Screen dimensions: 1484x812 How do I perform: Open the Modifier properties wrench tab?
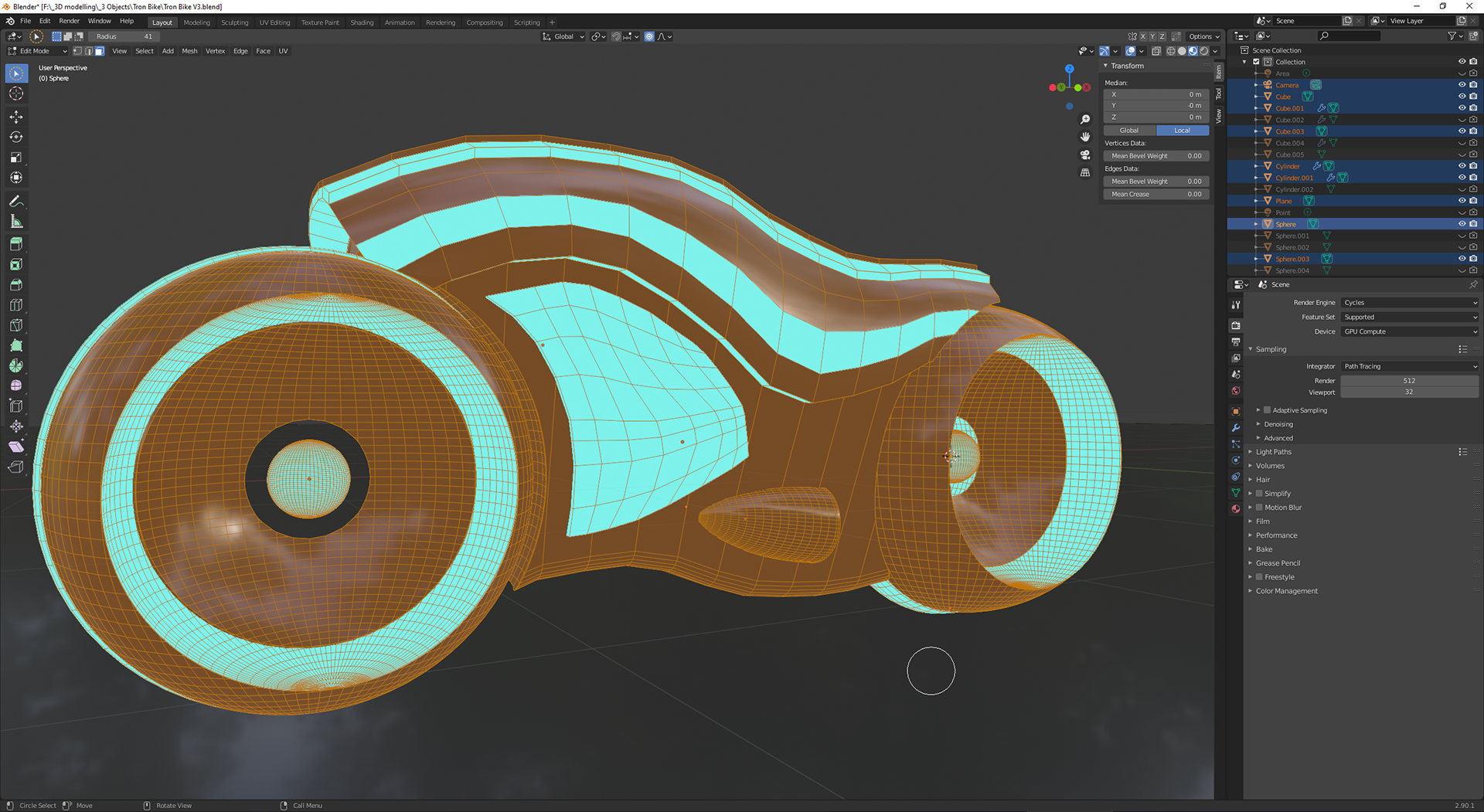1236,428
